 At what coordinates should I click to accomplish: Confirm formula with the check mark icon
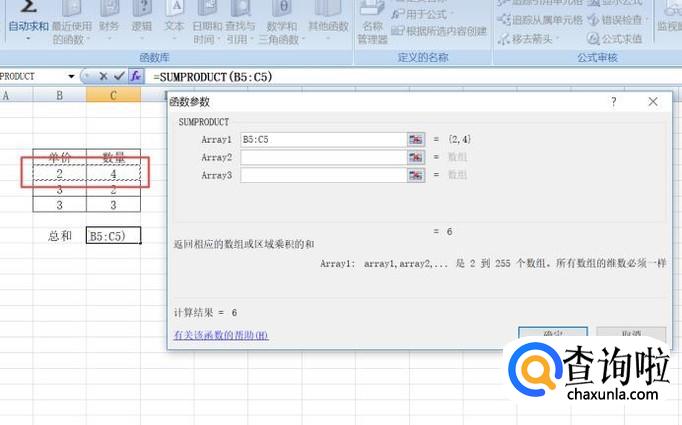coord(119,76)
